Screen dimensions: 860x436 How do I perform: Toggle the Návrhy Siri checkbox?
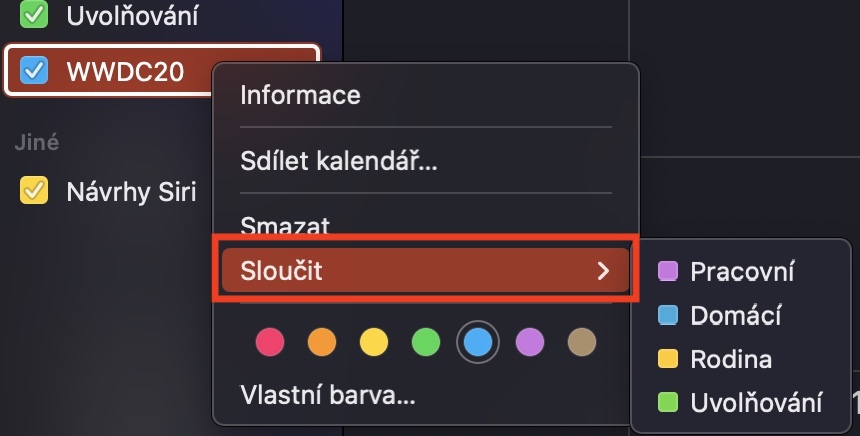35,190
